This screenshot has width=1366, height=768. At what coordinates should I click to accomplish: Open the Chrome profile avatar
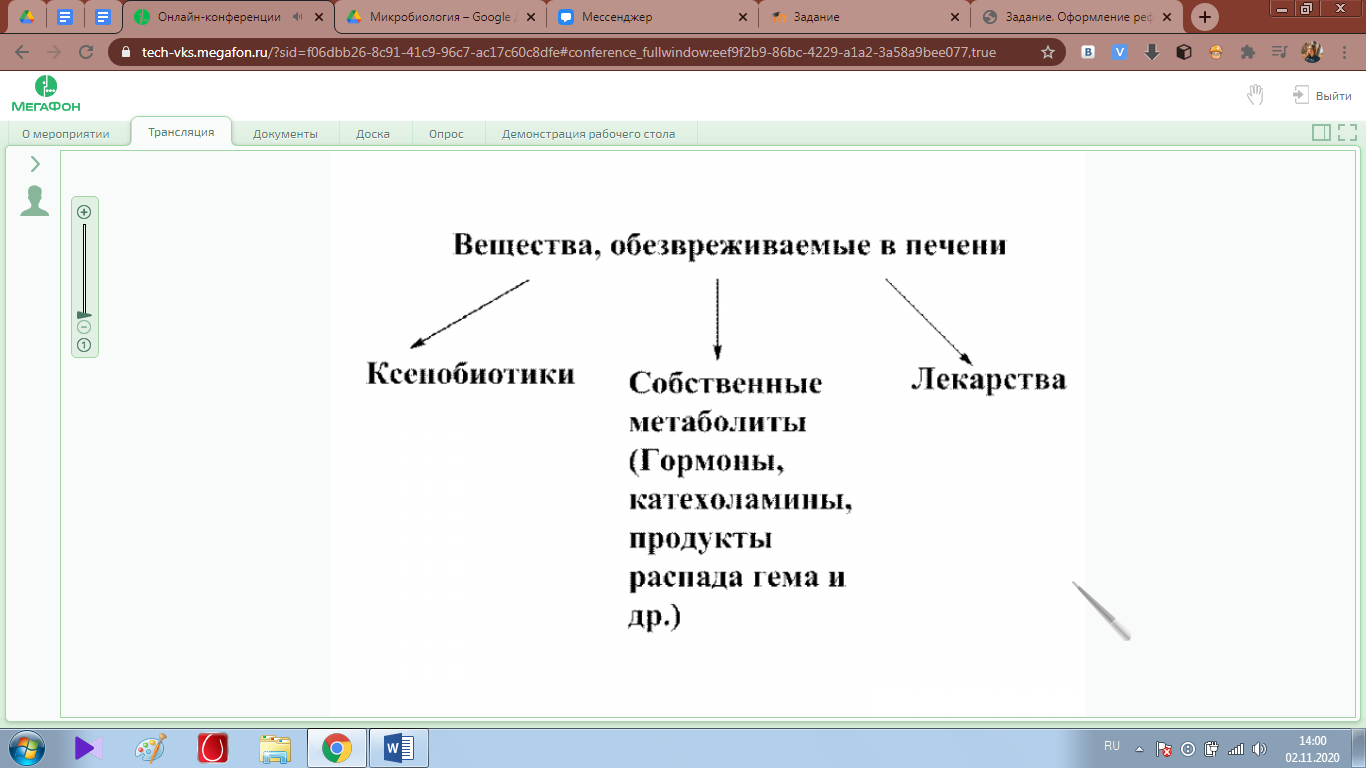pos(1312,52)
